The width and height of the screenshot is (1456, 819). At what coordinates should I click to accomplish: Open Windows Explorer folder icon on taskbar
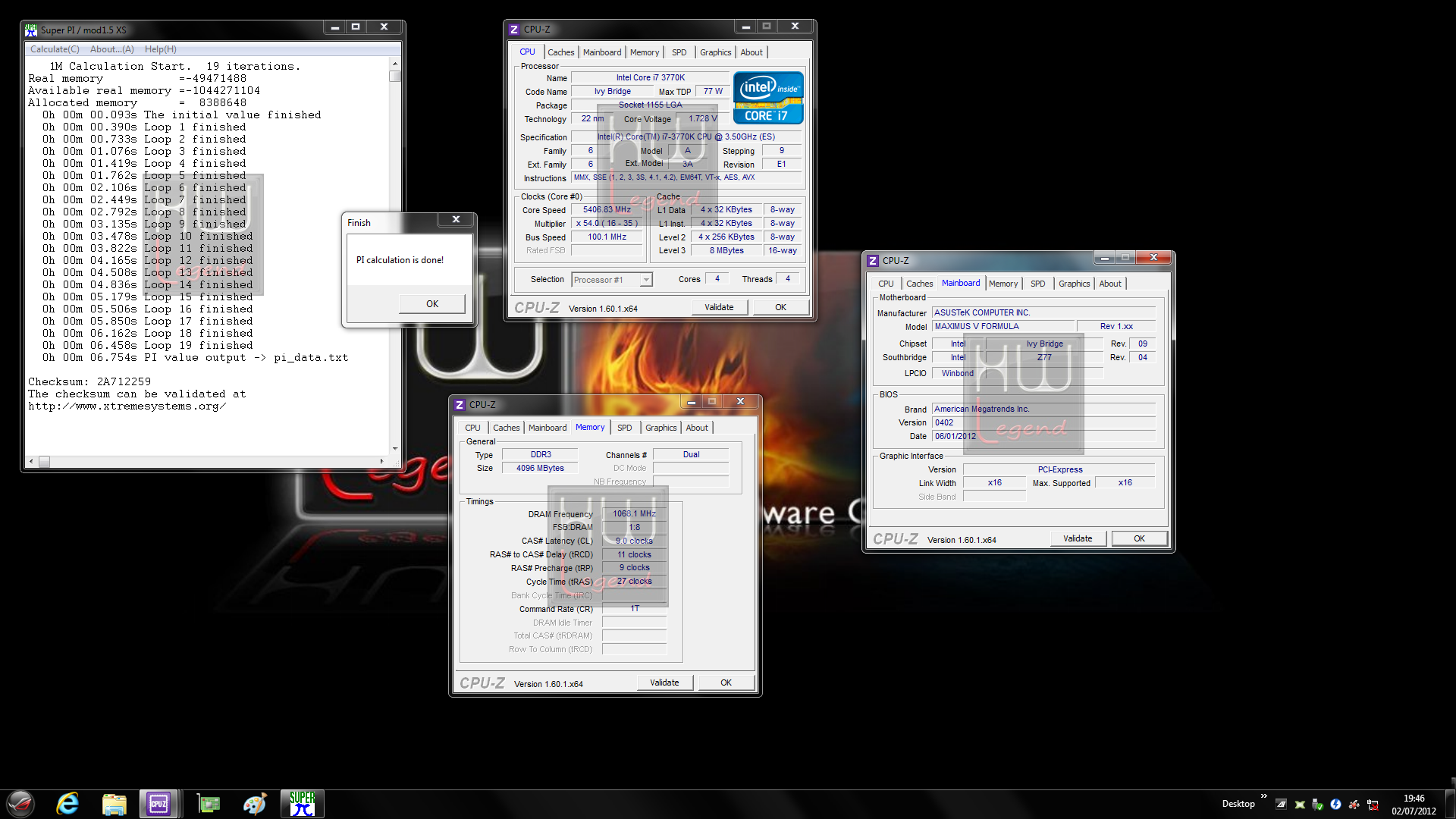[114, 804]
